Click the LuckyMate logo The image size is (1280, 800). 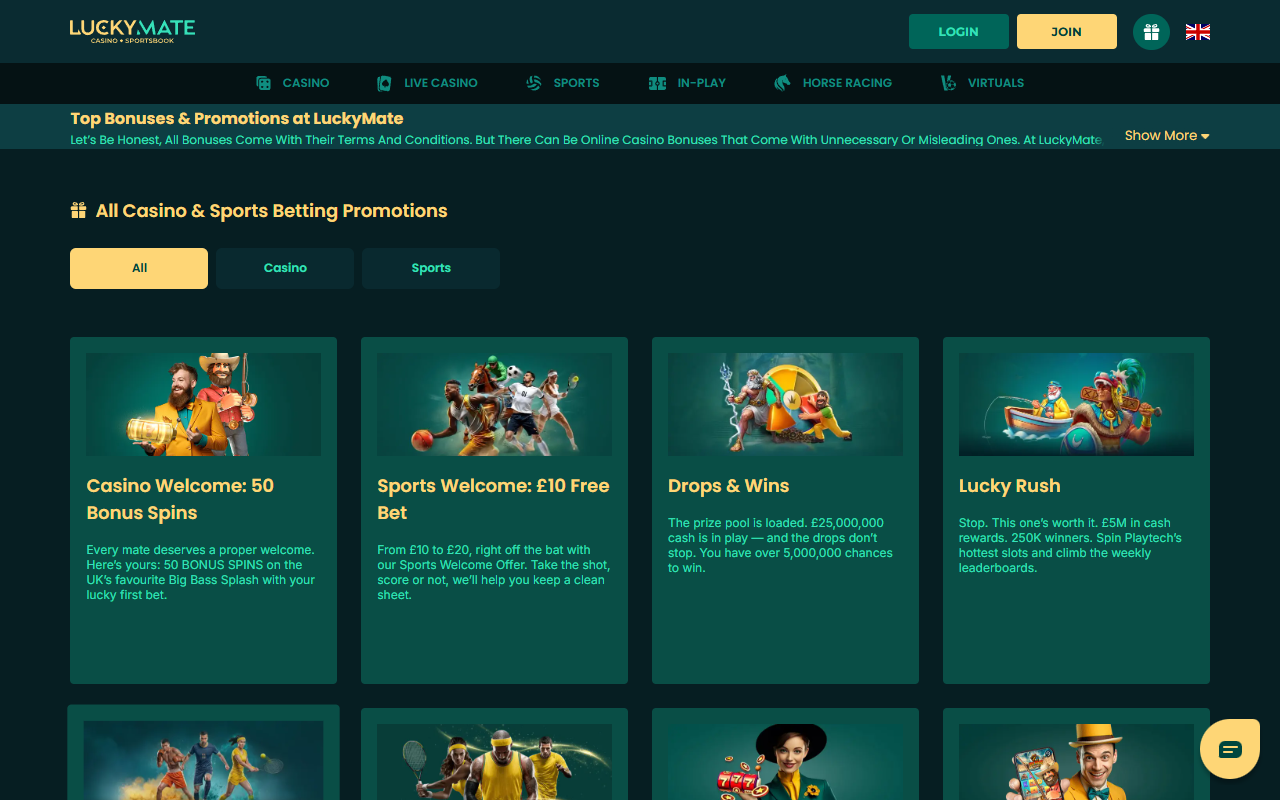[x=132, y=31]
